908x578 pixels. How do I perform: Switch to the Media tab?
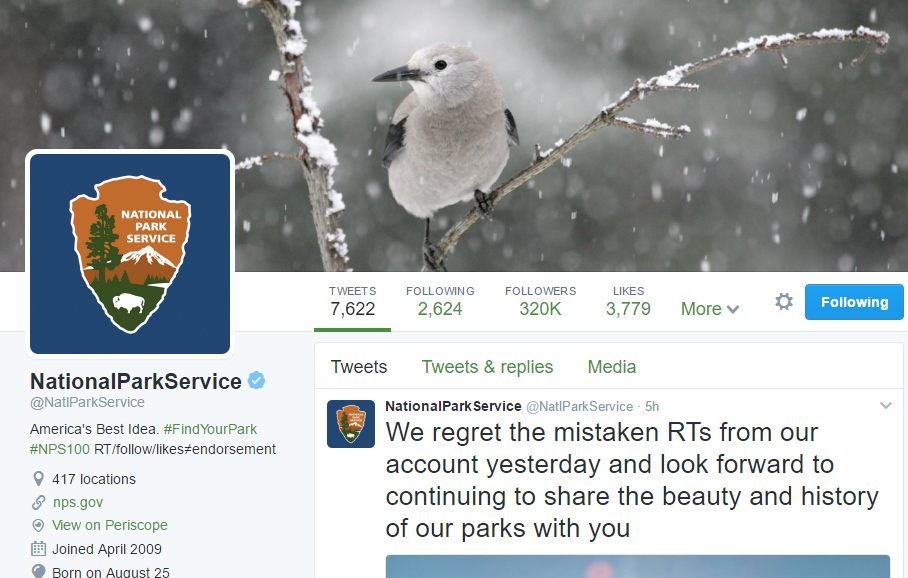pos(611,367)
